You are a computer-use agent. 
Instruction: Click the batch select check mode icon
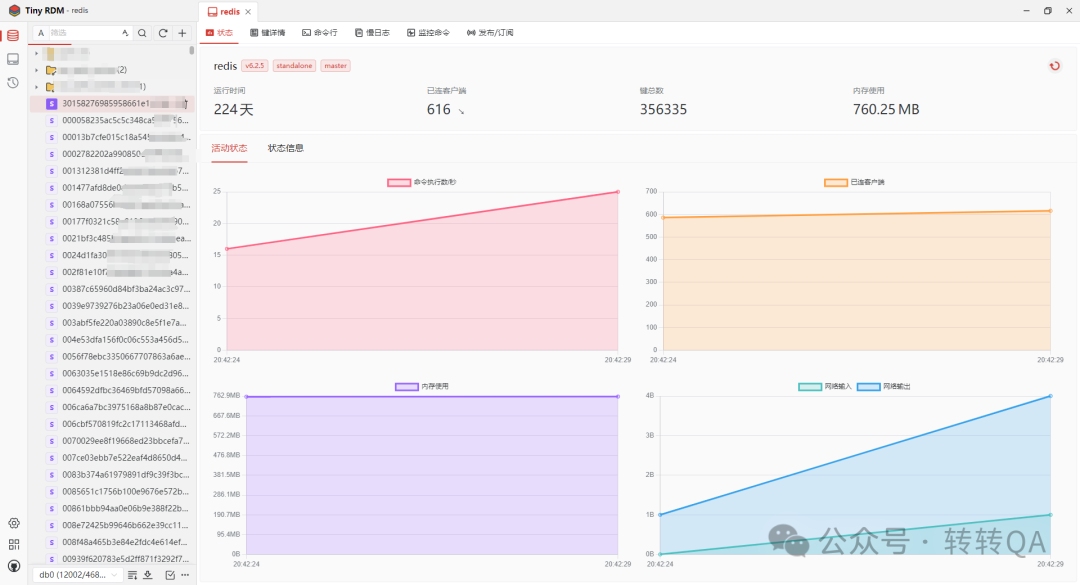tap(170, 575)
